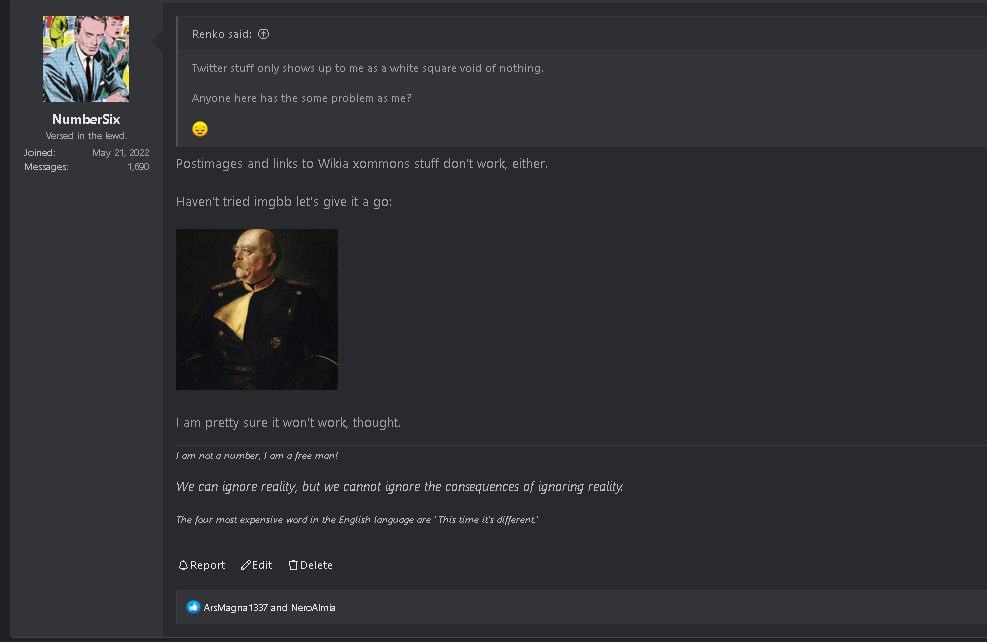Click the 'Versed in the lewd.' user title

(x=86, y=136)
